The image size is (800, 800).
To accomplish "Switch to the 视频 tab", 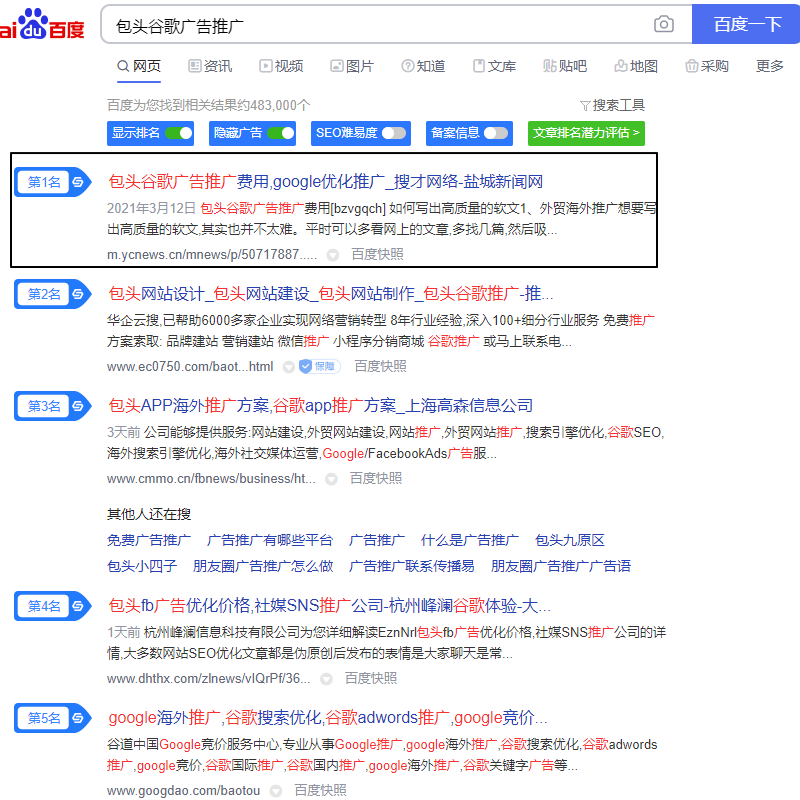I will [281, 66].
